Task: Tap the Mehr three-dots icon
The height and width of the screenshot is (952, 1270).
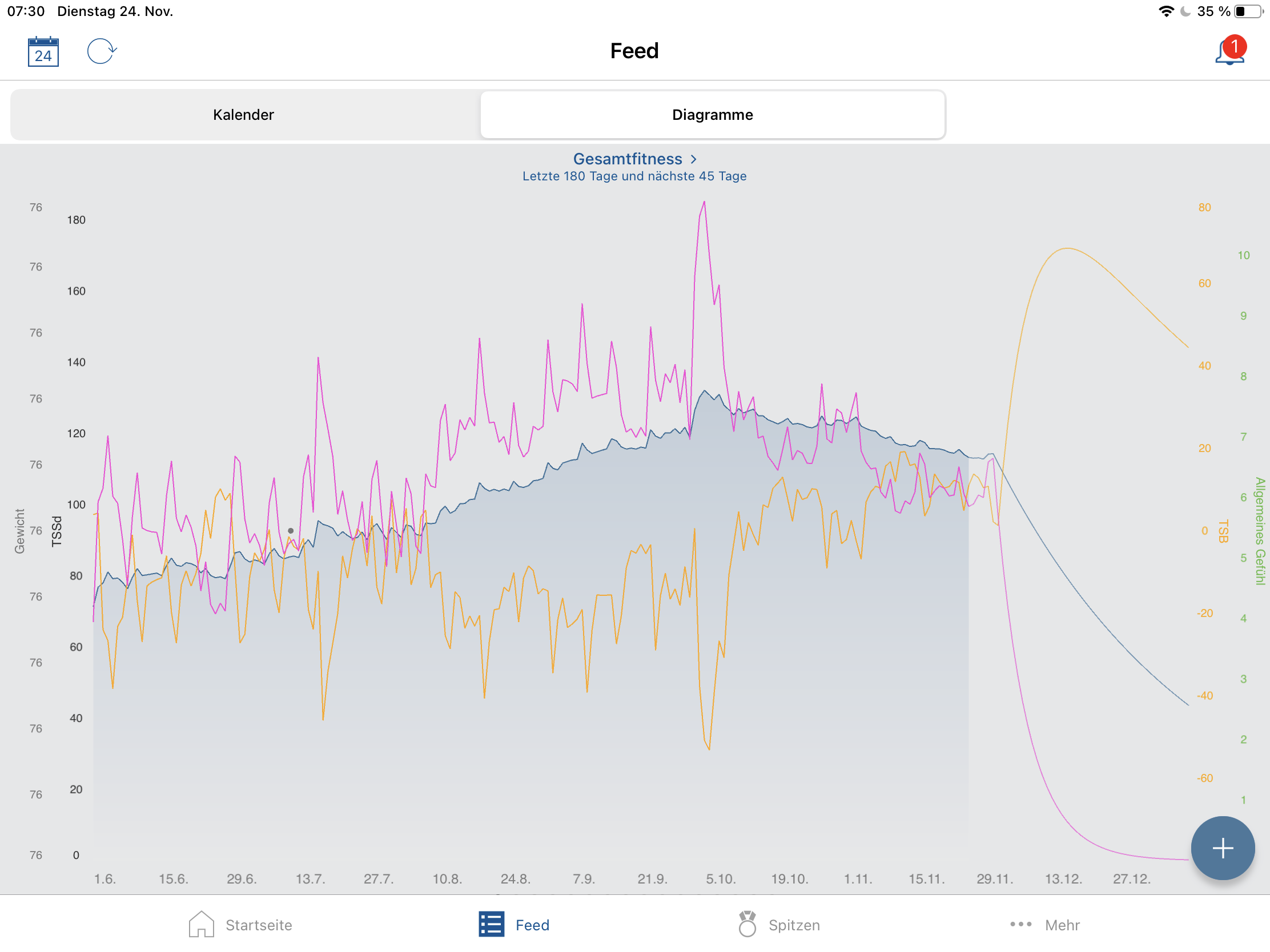Action: click(1020, 925)
